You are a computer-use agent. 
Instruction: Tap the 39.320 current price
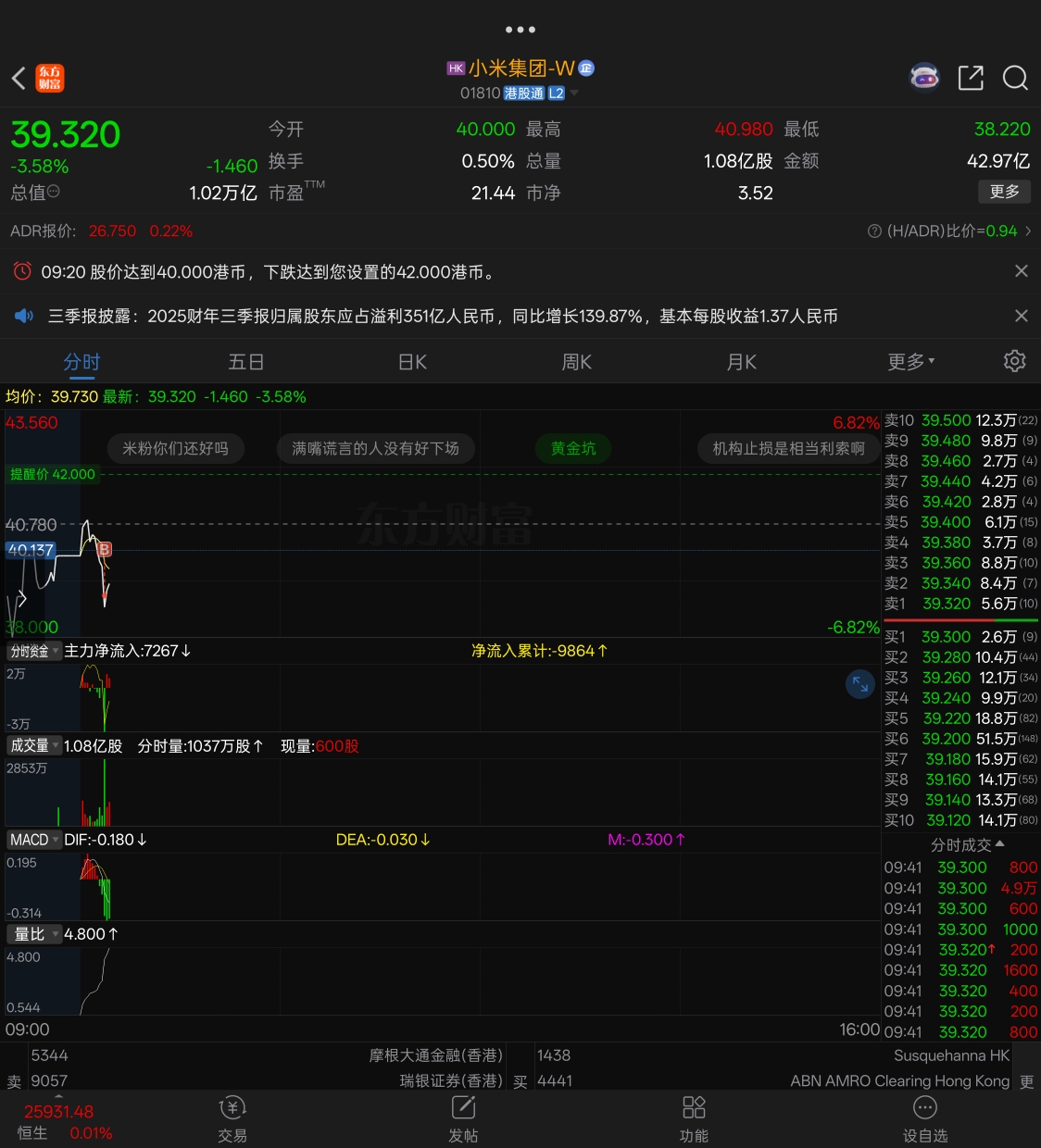[66, 135]
